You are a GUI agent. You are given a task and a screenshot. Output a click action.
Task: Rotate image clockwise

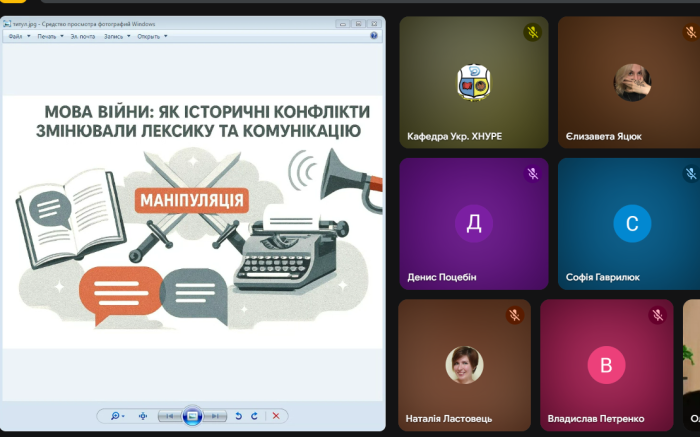254,415
